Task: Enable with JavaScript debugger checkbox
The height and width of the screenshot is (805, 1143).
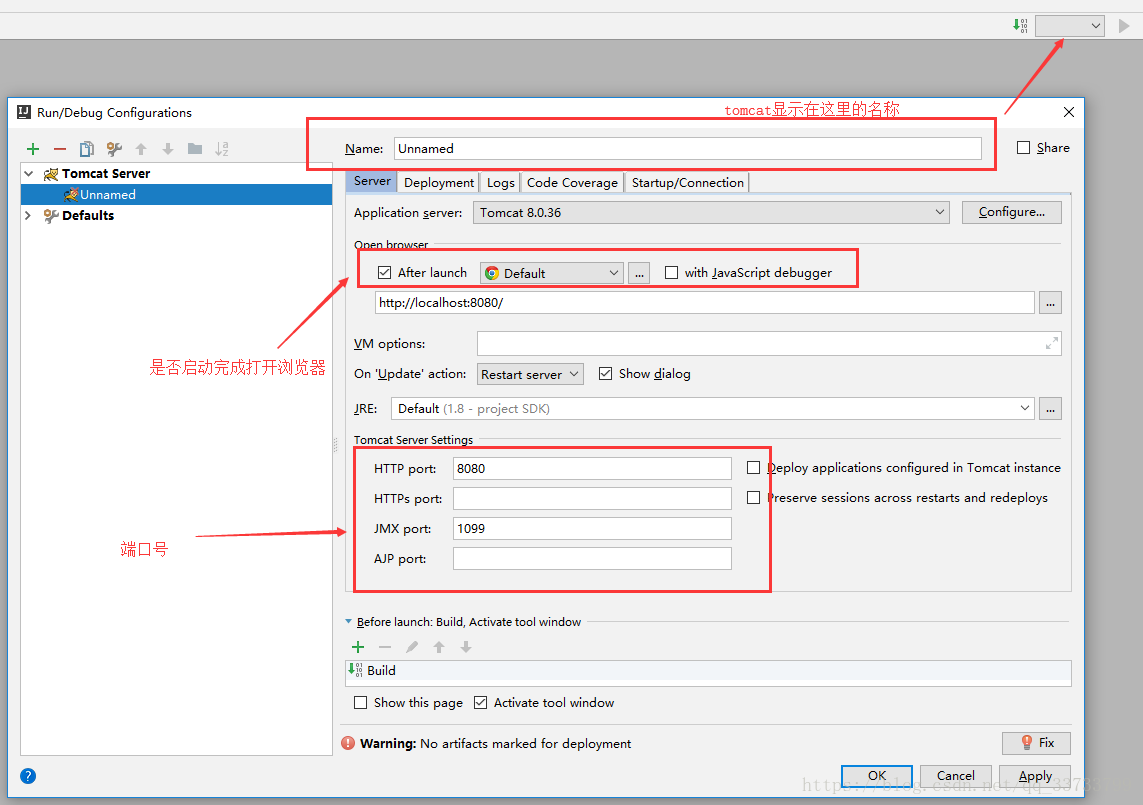Action: [671, 273]
